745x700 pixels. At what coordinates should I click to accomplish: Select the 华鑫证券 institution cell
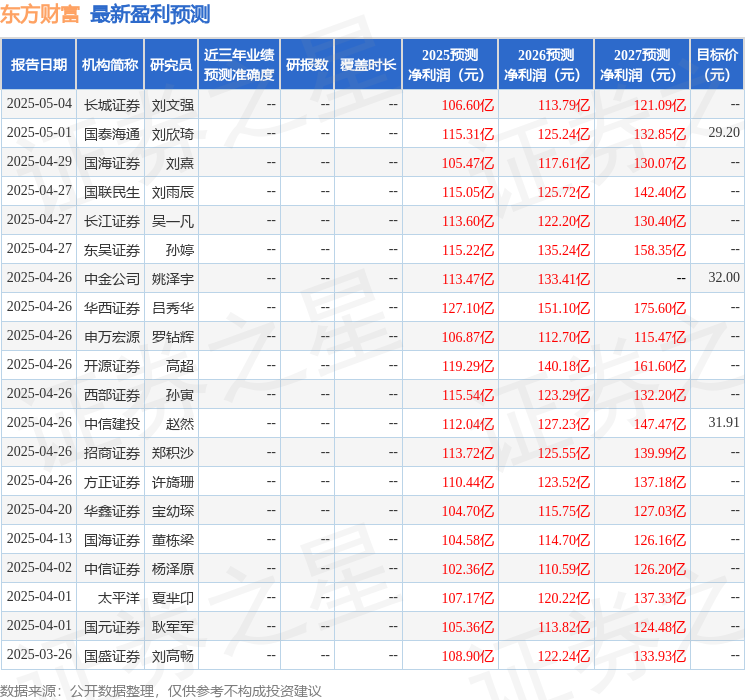pyautogui.click(x=112, y=511)
